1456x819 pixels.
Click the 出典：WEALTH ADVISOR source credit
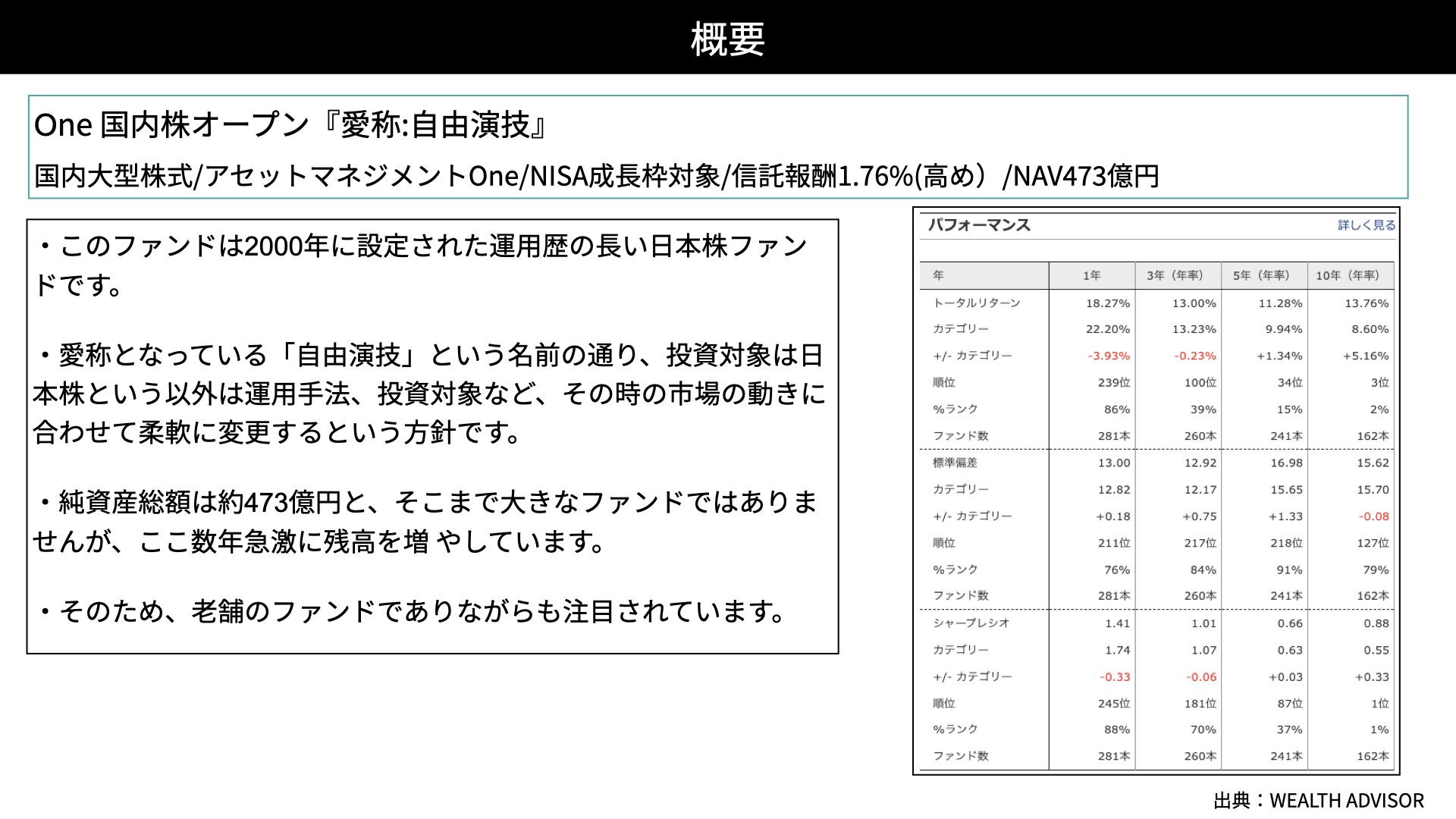click(1319, 801)
